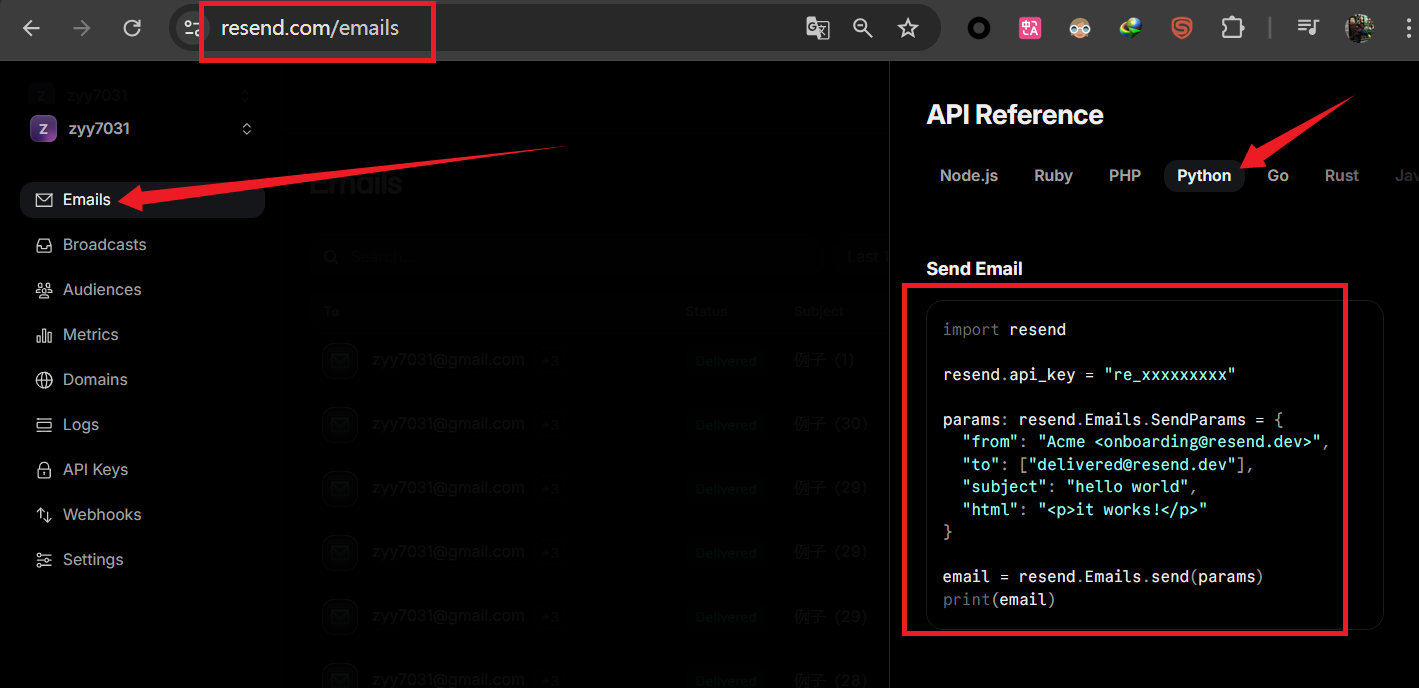This screenshot has width=1419, height=688.
Task: Click the Logs list icon
Action: [x=44, y=425]
